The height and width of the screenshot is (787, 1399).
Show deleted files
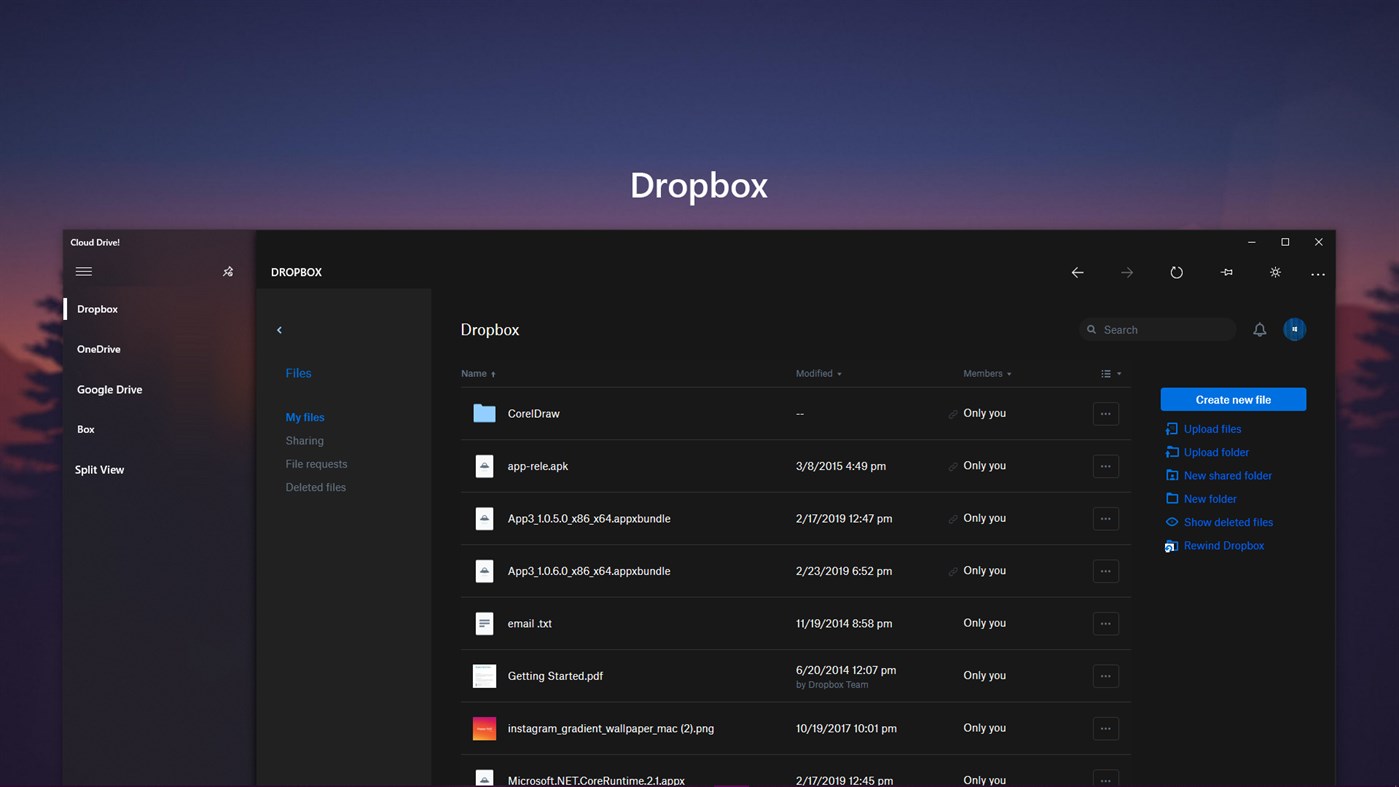coord(1228,522)
